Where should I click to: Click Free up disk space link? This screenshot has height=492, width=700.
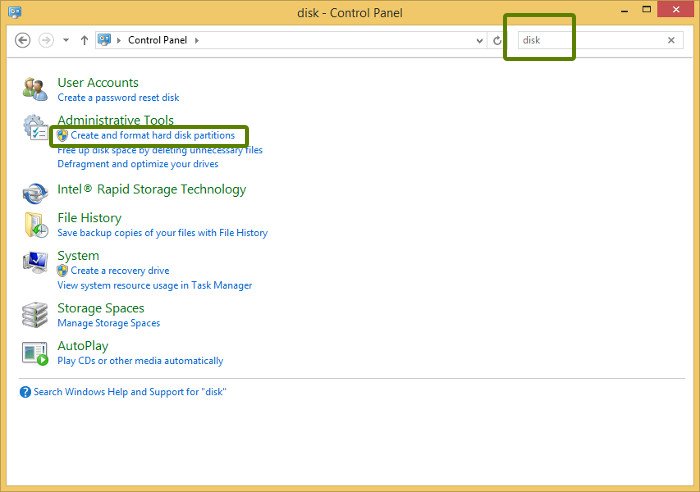tap(160, 150)
